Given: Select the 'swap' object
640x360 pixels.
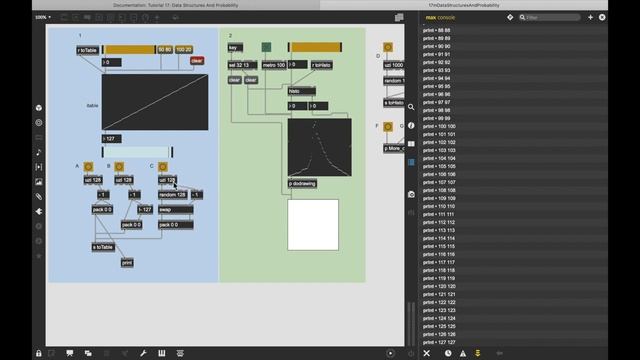Looking at the screenshot, I should [176, 209].
